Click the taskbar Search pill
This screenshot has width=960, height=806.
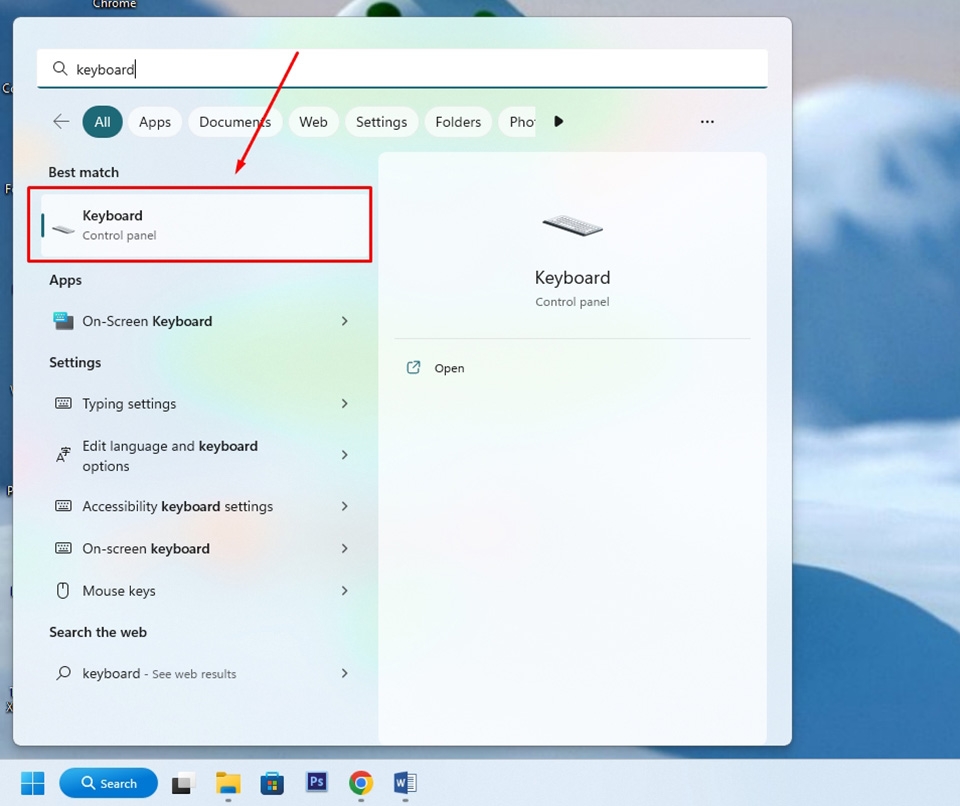point(108,783)
